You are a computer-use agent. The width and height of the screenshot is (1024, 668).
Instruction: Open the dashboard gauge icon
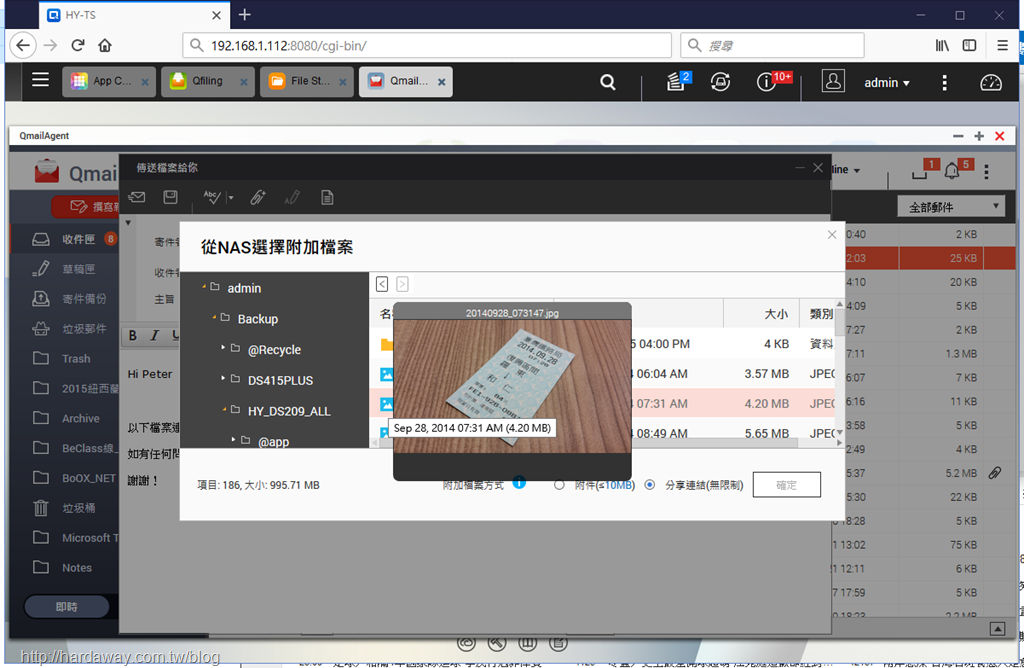coord(991,82)
